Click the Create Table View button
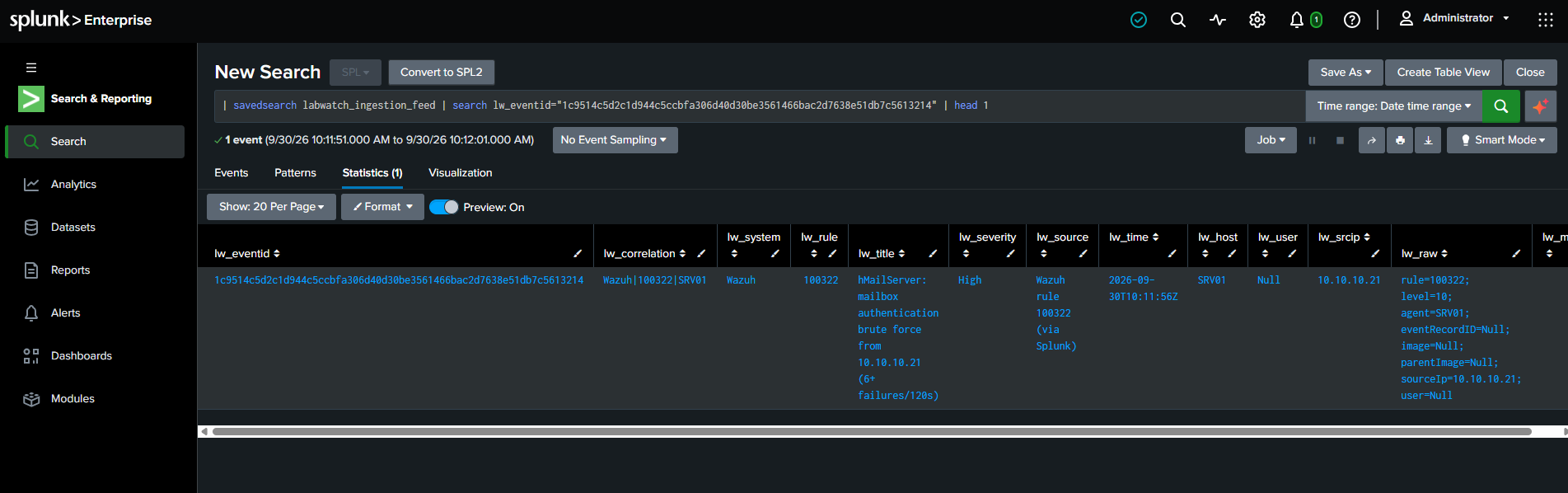Screen dimensions: 1568x493 [1444, 73]
